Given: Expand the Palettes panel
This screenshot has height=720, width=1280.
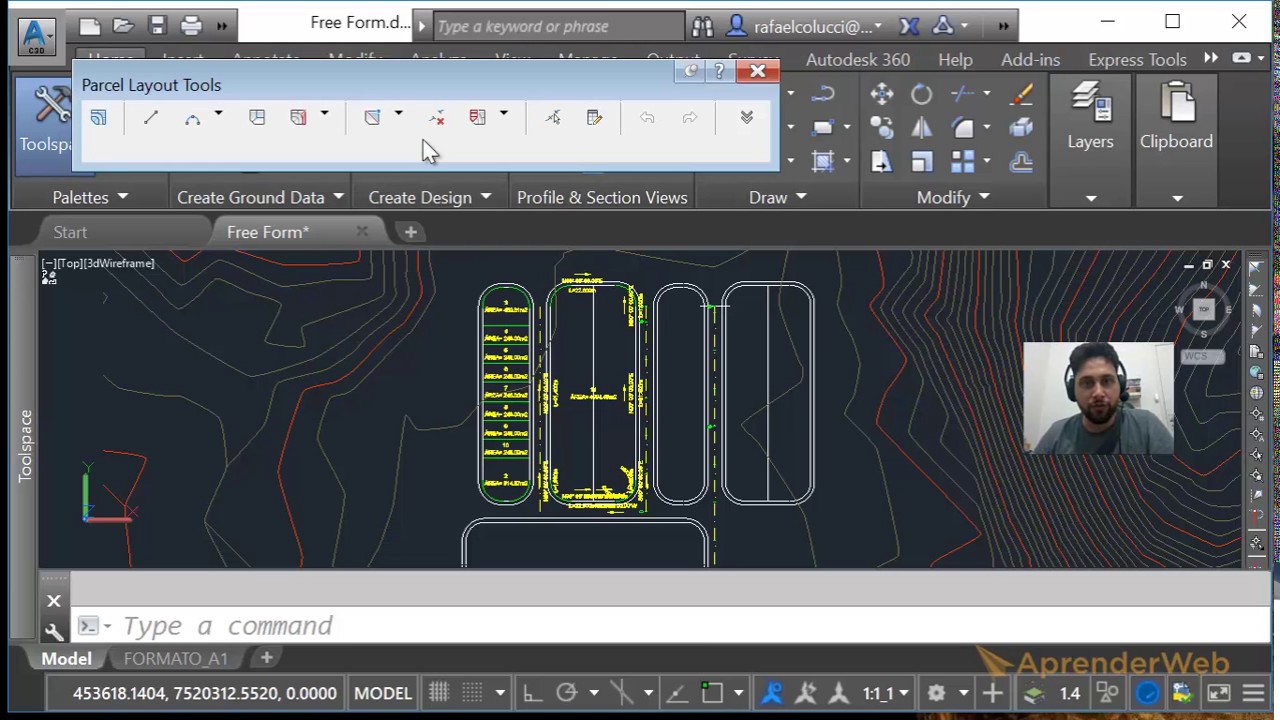Looking at the screenshot, I should tap(91, 197).
